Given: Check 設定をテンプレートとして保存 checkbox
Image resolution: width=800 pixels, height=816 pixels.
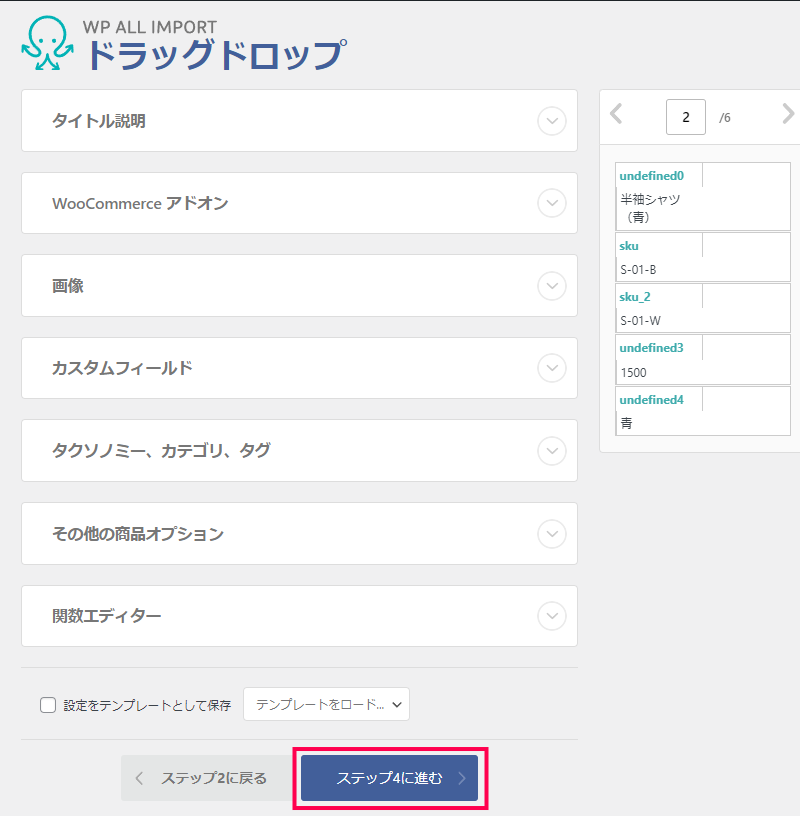Looking at the screenshot, I should 48,705.
